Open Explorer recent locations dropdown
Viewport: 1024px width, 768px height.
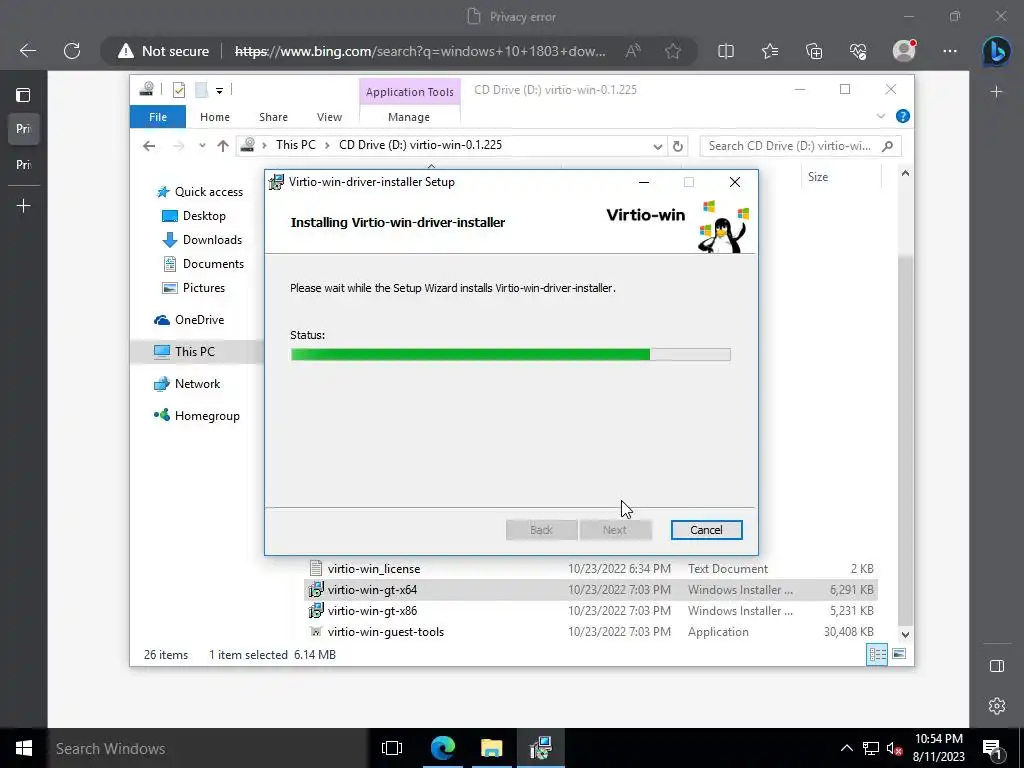[x=202, y=146]
